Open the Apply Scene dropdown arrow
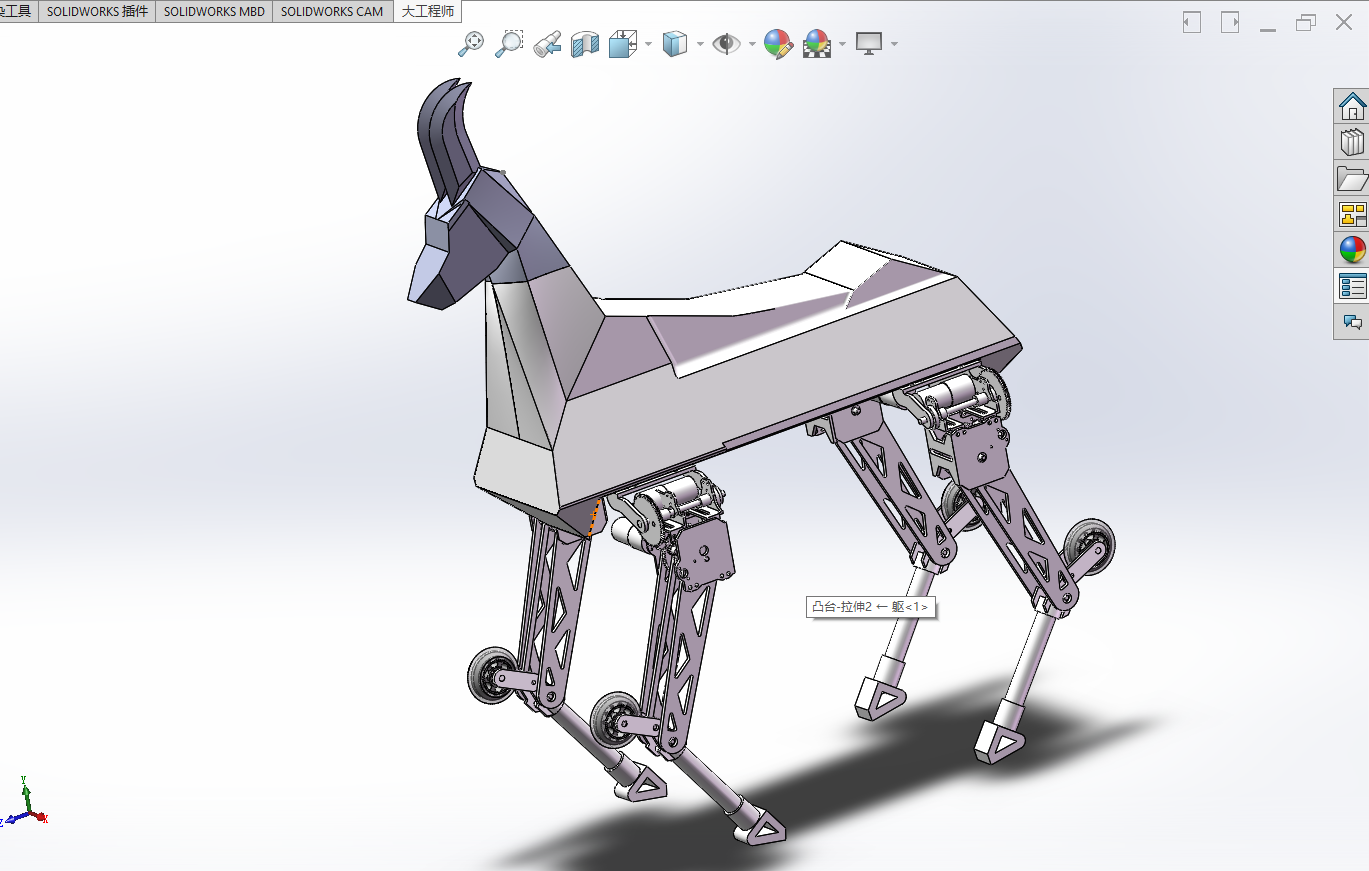Image resolution: width=1369 pixels, height=871 pixels. coord(843,44)
